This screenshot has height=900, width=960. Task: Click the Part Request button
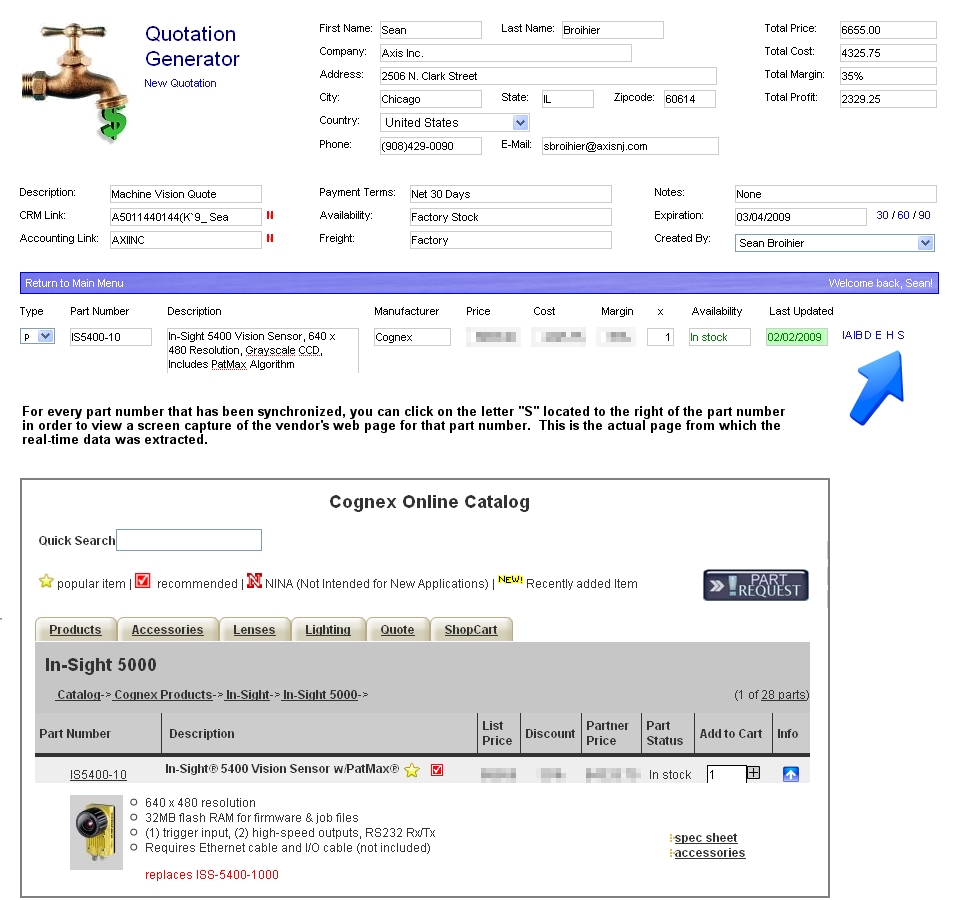(x=756, y=585)
